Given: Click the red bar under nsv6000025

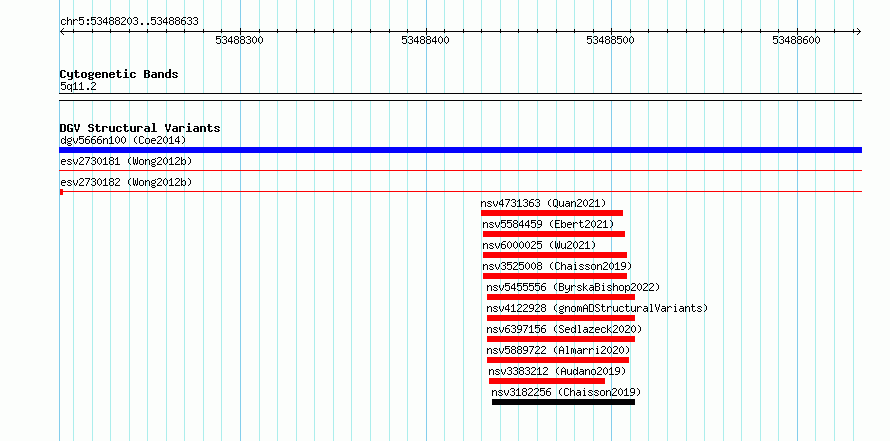Looking at the screenshot, I should (555, 255).
